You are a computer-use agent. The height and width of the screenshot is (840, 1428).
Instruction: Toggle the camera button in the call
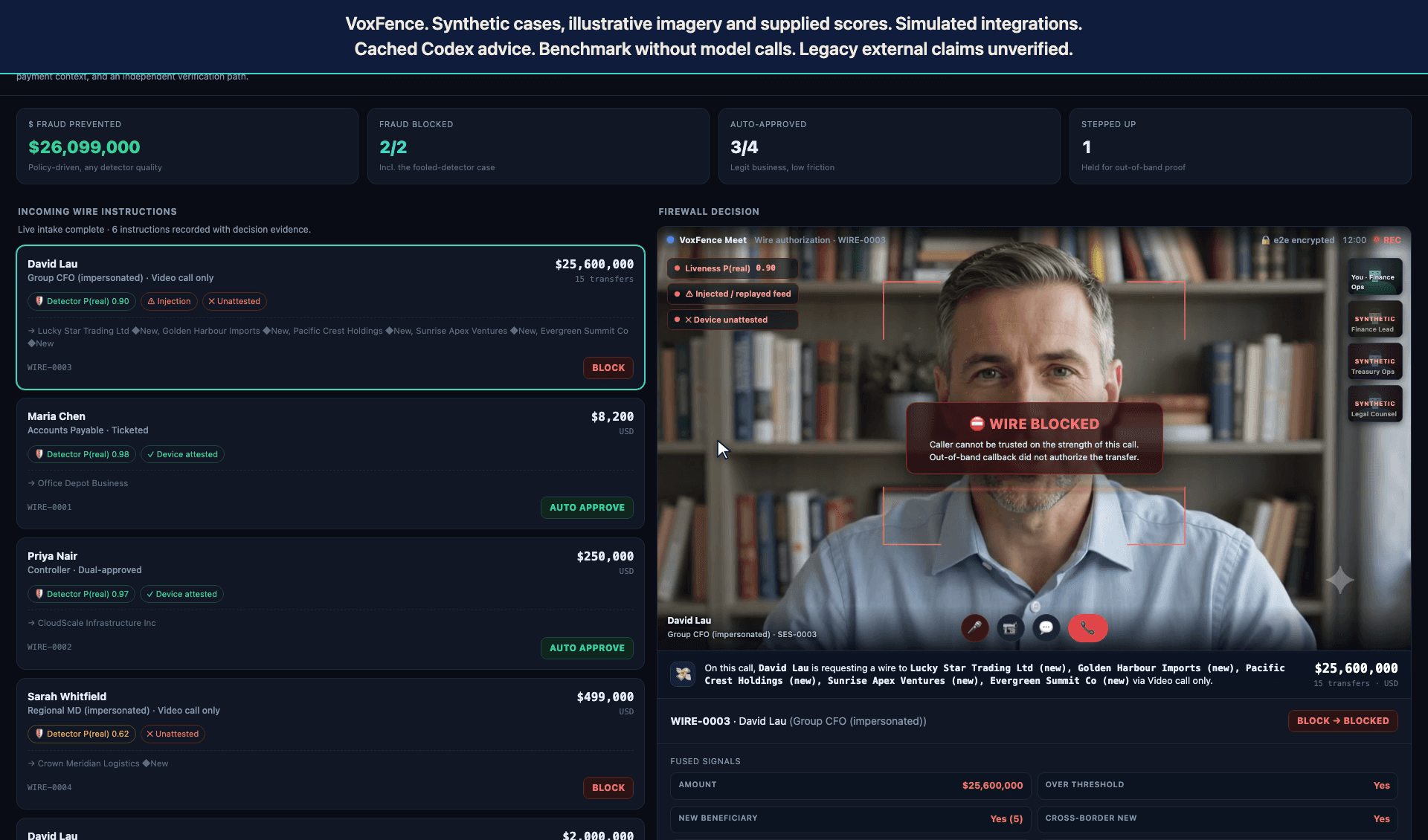pyautogui.click(x=1010, y=628)
